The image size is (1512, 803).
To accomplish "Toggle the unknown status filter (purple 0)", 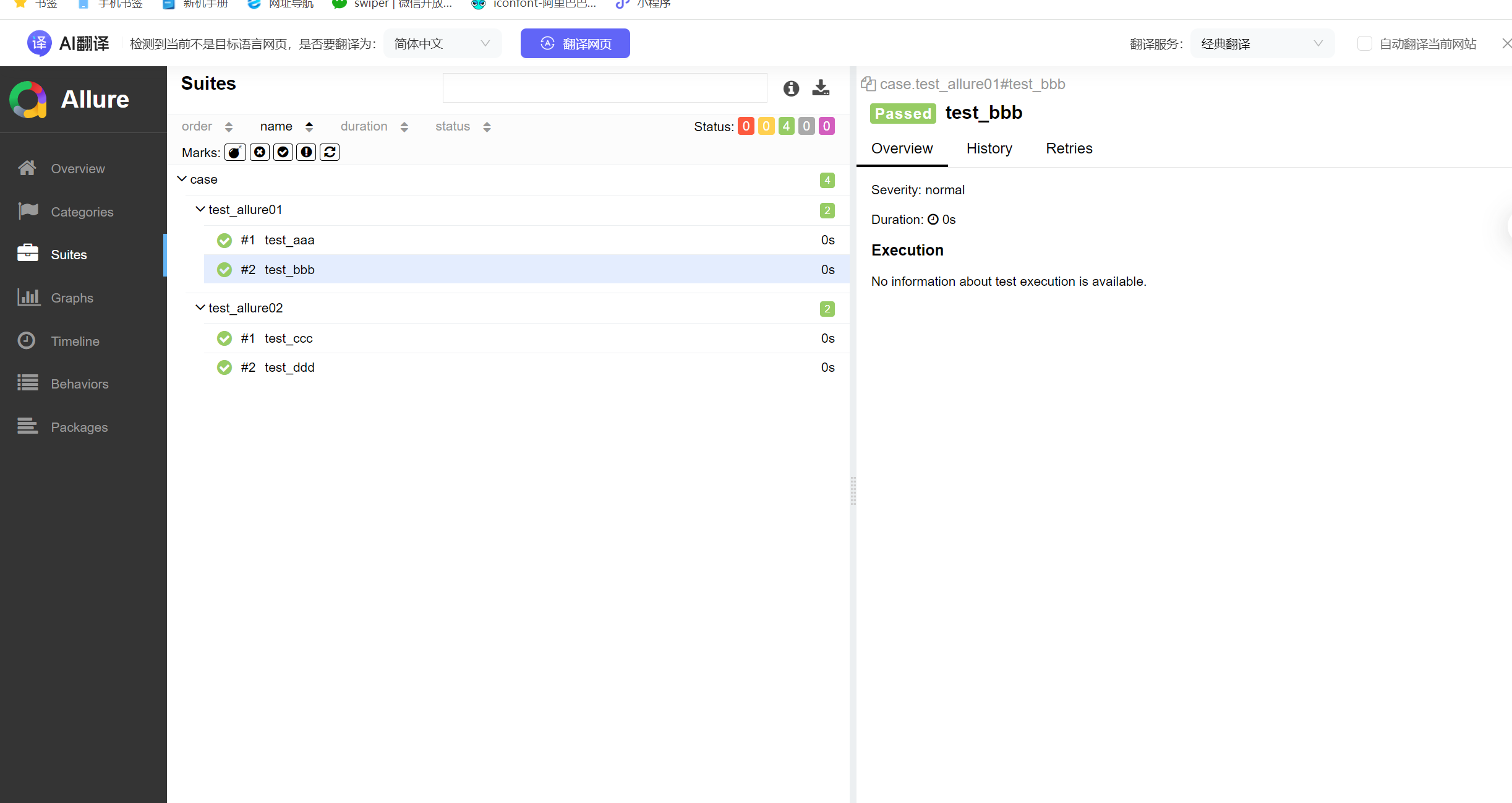I will (826, 126).
